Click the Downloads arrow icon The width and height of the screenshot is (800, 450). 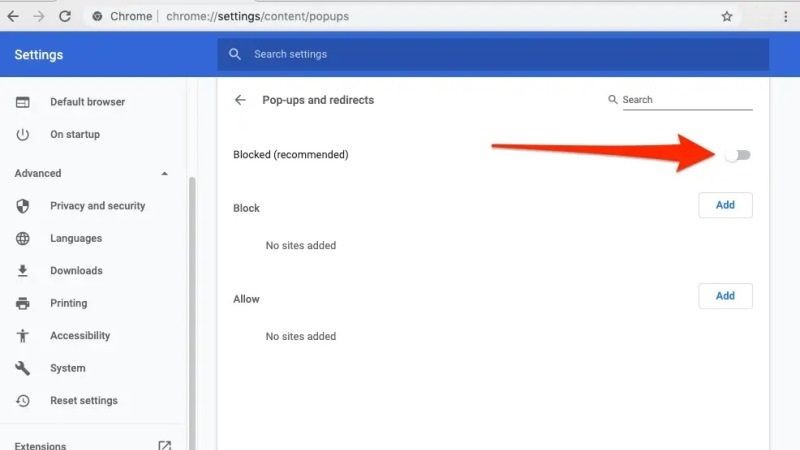pos(22,271)
